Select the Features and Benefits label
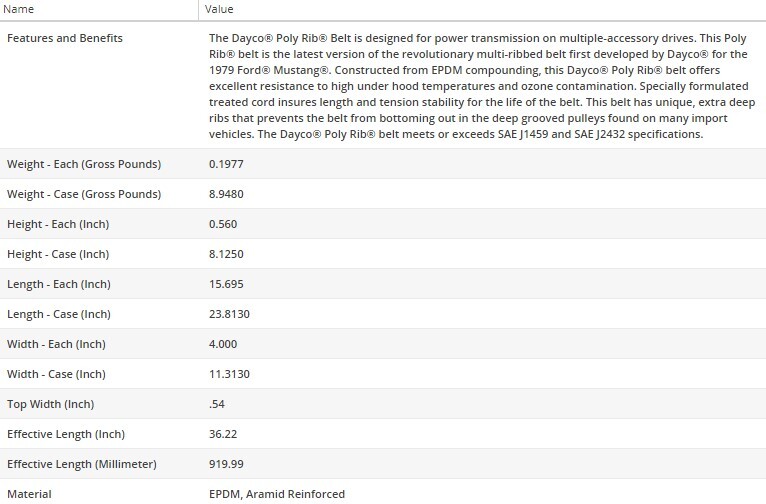The width and height of the screenshot is (766, 504). 65,38
